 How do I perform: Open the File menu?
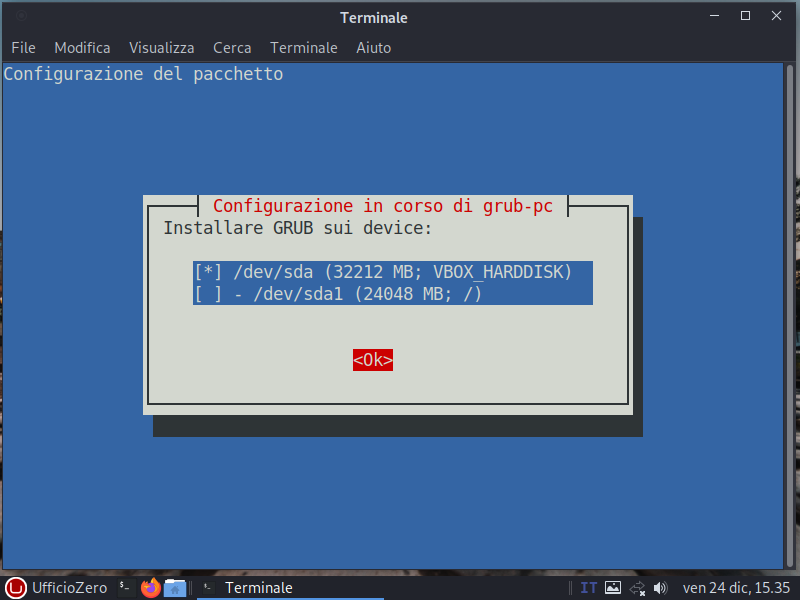23,48
